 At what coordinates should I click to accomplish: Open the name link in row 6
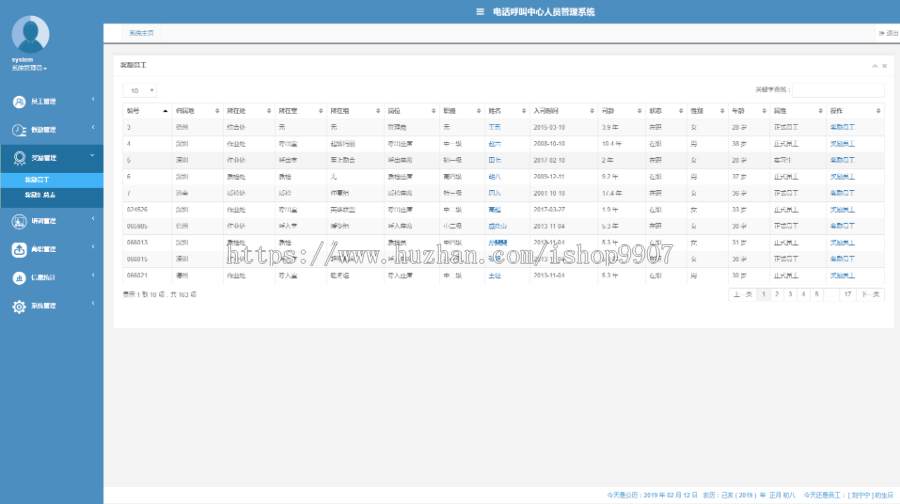pyautogui.click(x=494, y=177)
